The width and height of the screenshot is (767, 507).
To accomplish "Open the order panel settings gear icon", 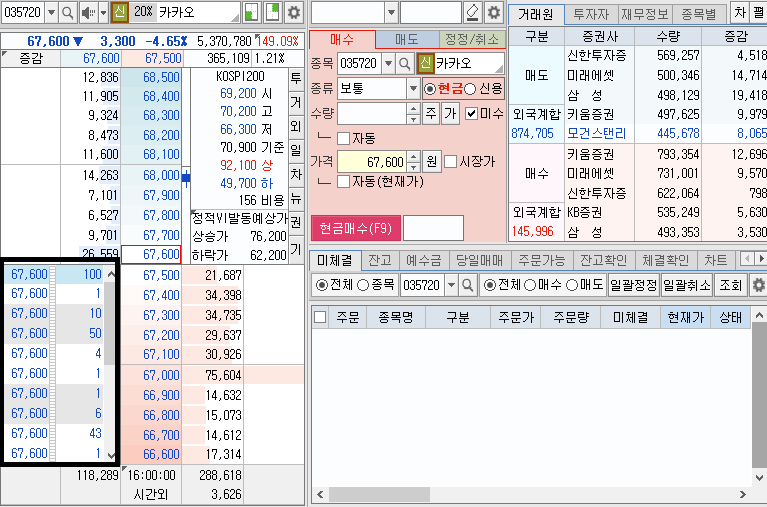I will pyautogui.click(x=494, y=12).
